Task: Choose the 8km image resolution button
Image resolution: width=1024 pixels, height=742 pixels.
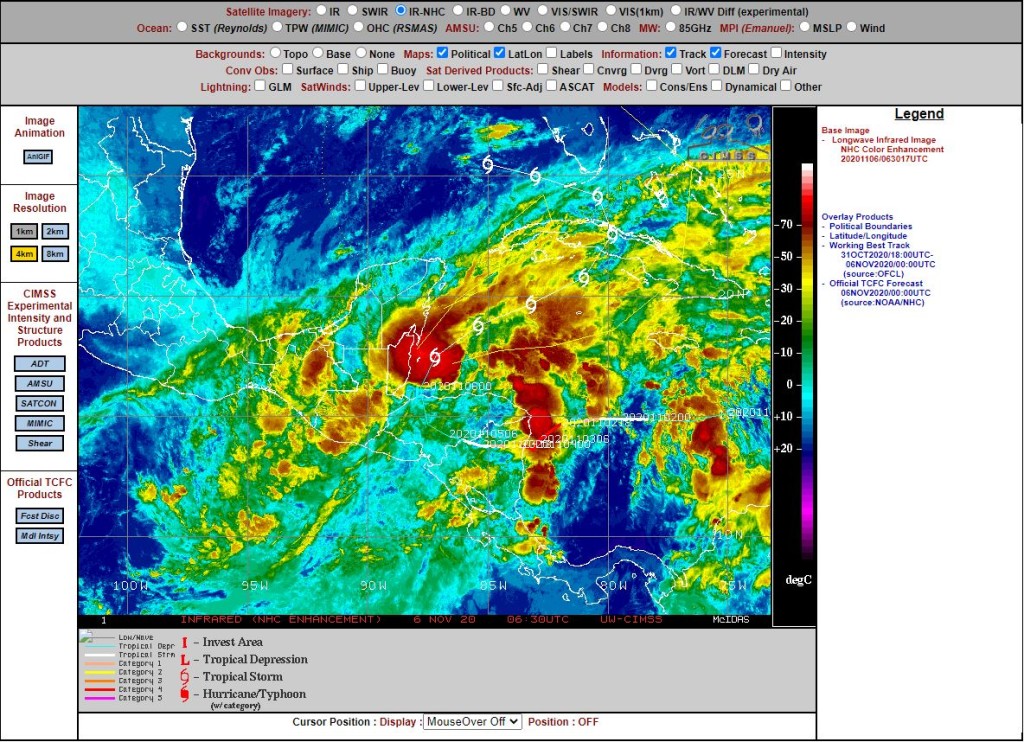Action: pos(55,253)
